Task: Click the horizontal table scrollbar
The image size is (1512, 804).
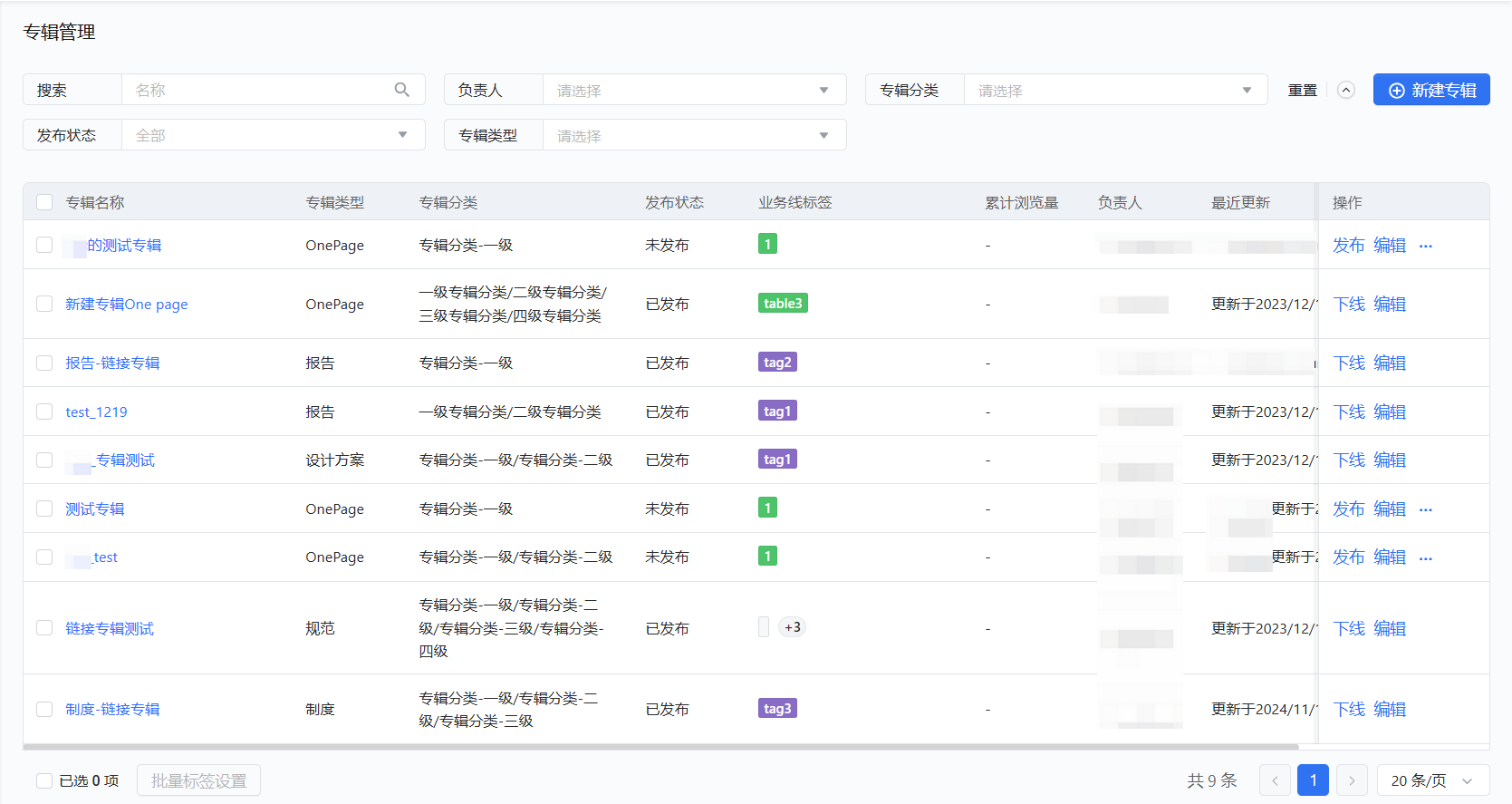Action: (x=660, y=747)
